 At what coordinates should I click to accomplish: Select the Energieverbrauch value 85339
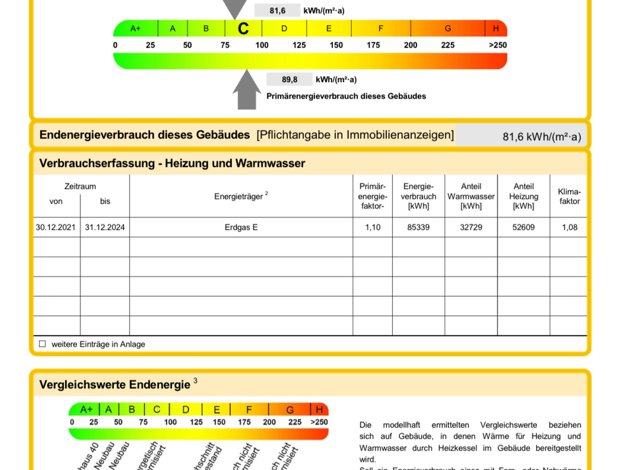pos(418,228)
